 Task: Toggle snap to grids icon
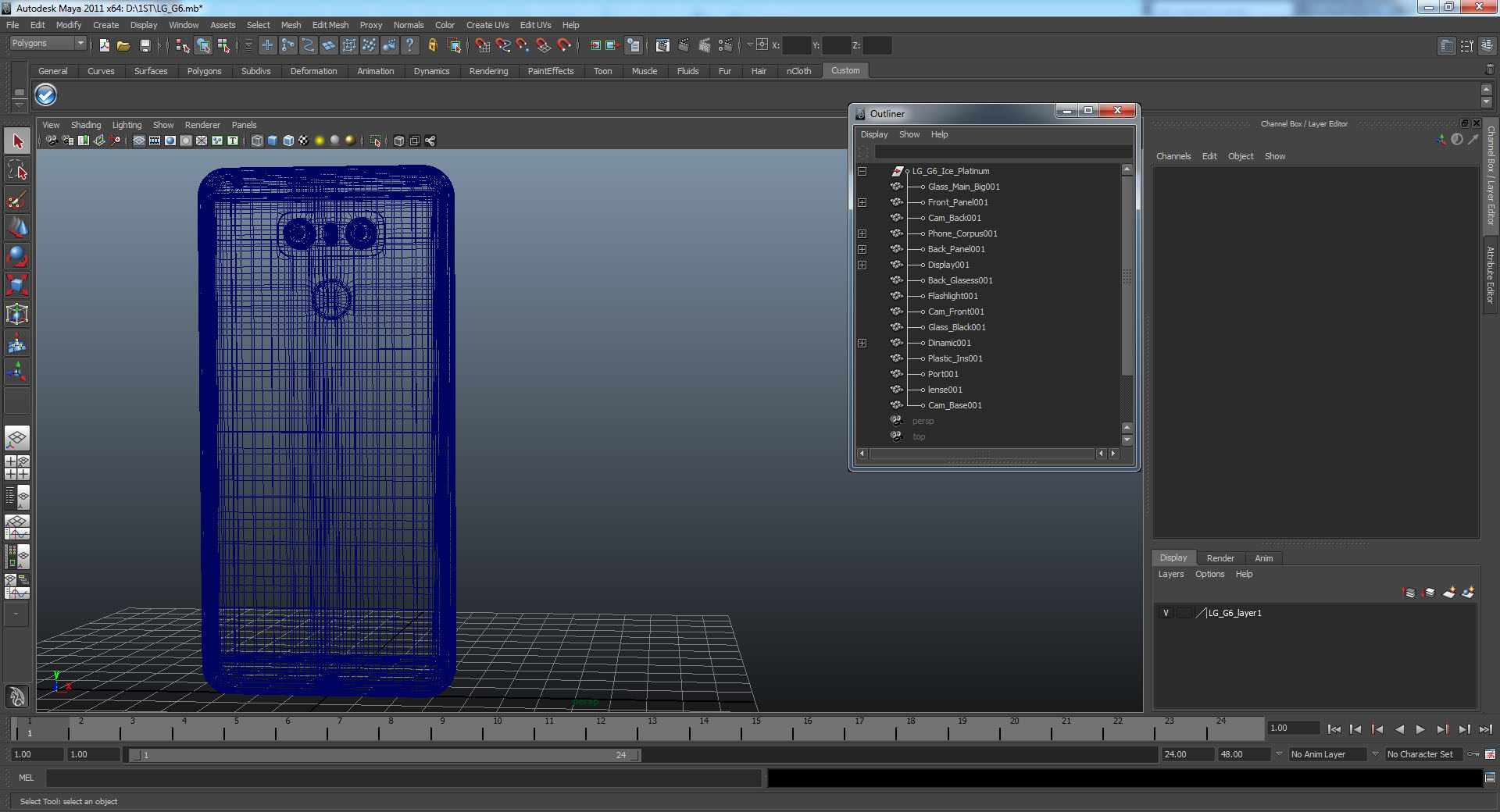click(483, 45)
